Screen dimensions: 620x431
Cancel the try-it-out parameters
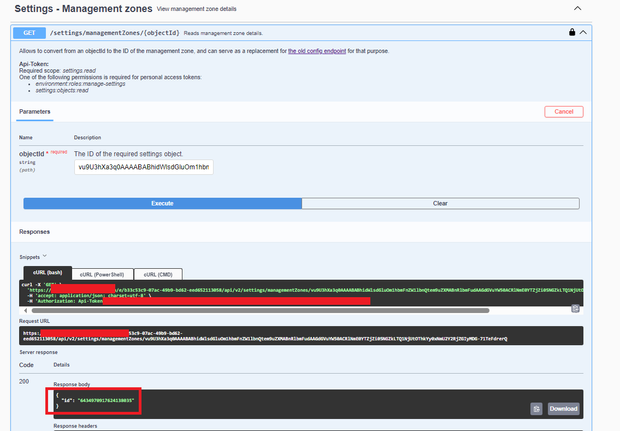(563, 112)
